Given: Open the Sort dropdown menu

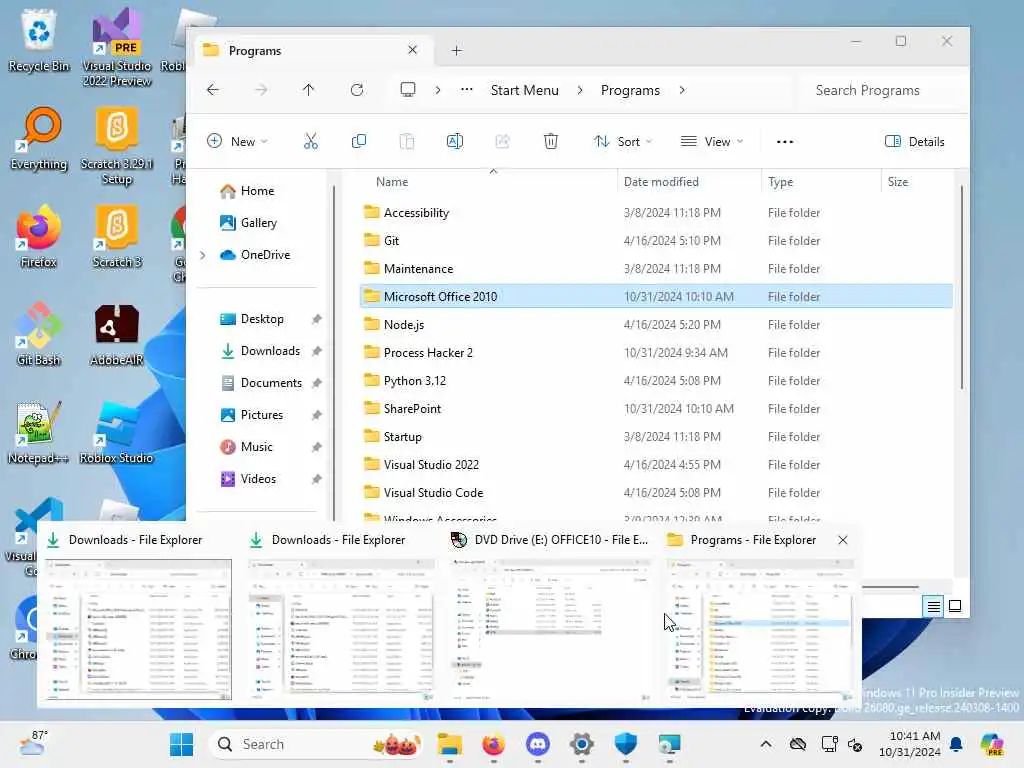Looking at the screenshot, I should (x=622, y=142).
